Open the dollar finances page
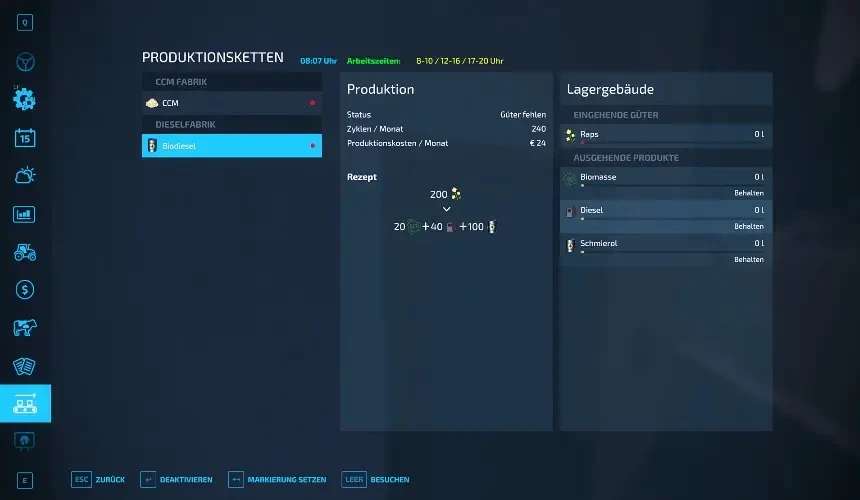The width and height of the screenshot is (860, 500). [x=25, y=290]
